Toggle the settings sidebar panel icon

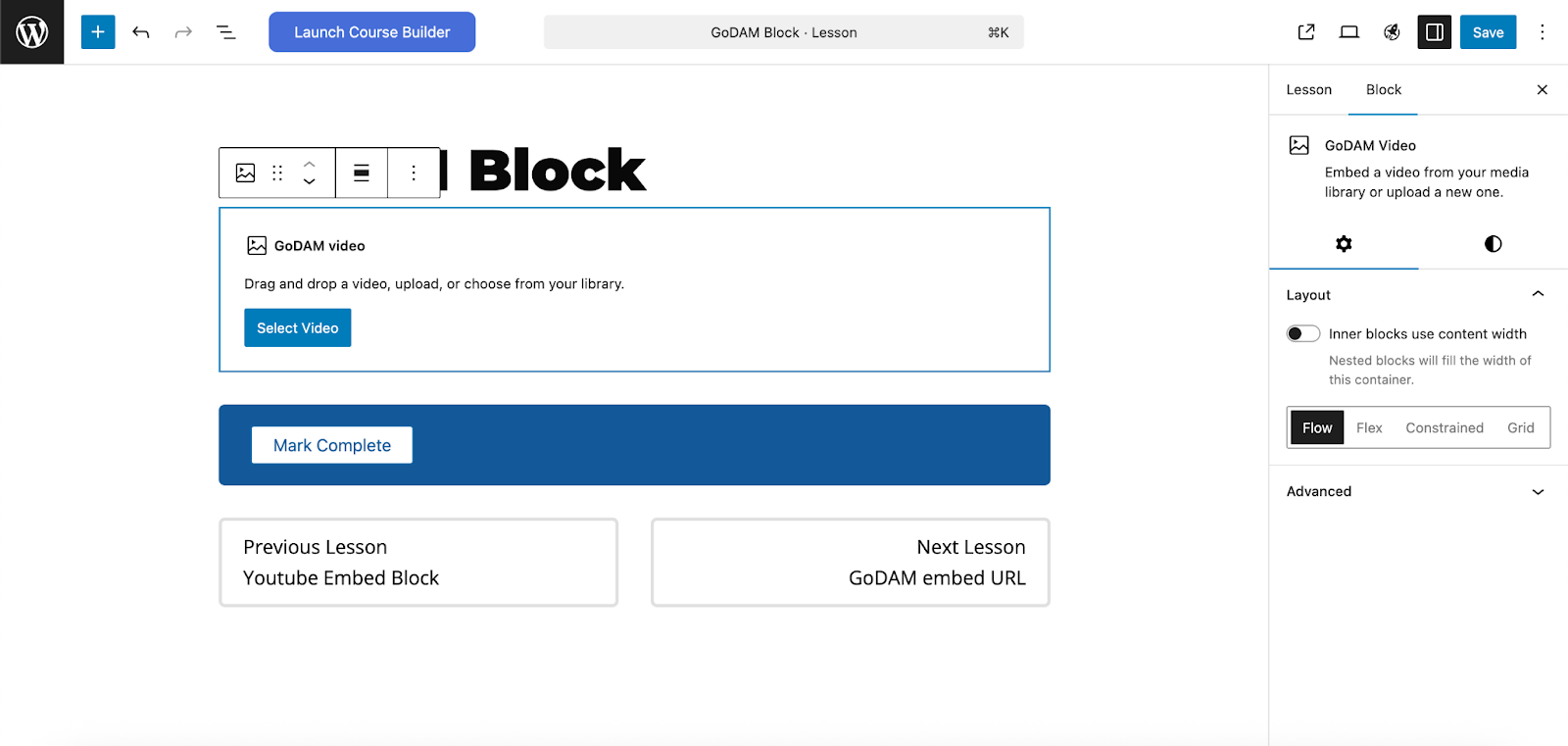point(1434,32)
